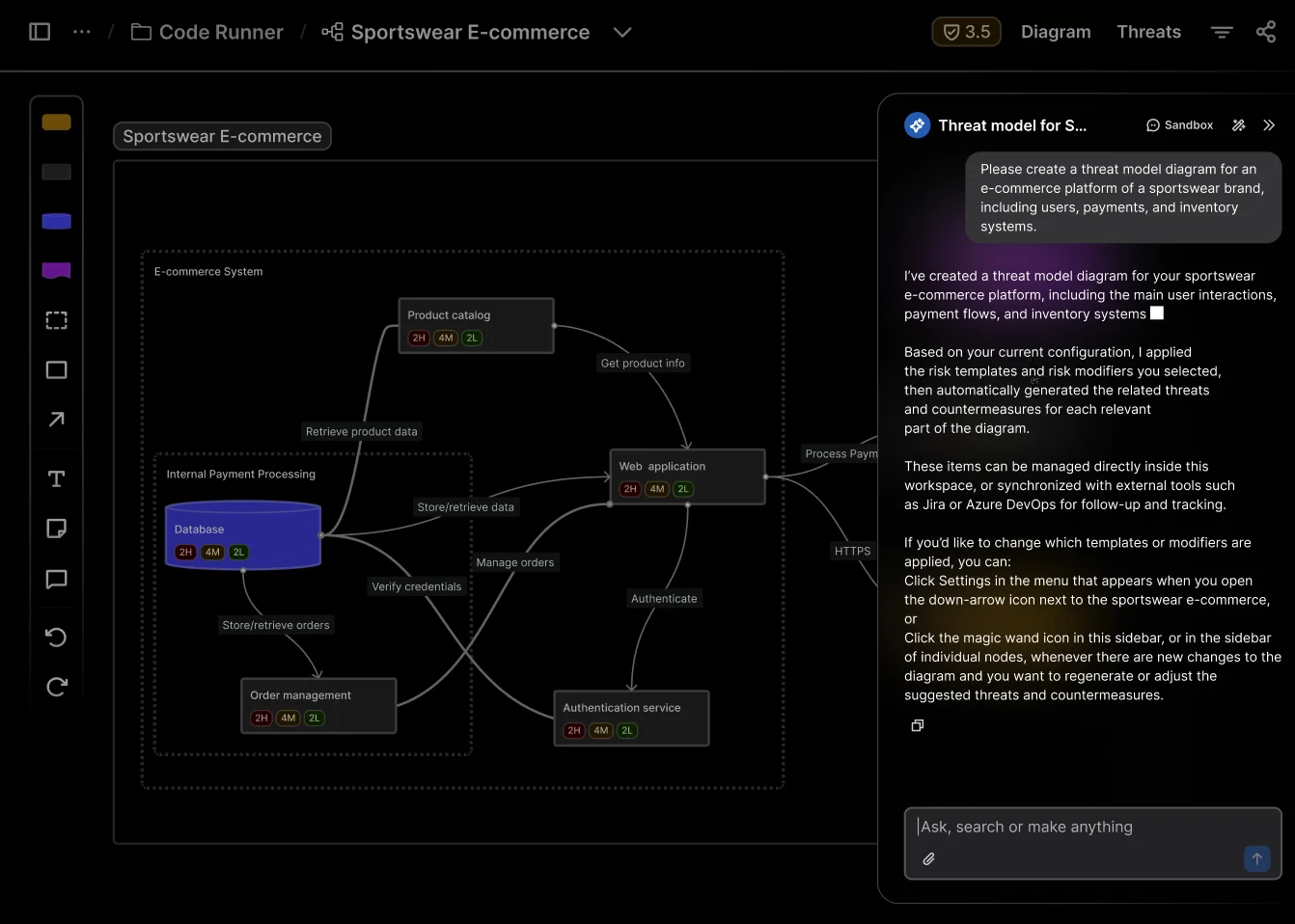Image resolution: width=1295 pixels, height=924 pixels.
Task: Open the 3.5 risk score badge
Action: click(966, 32)
